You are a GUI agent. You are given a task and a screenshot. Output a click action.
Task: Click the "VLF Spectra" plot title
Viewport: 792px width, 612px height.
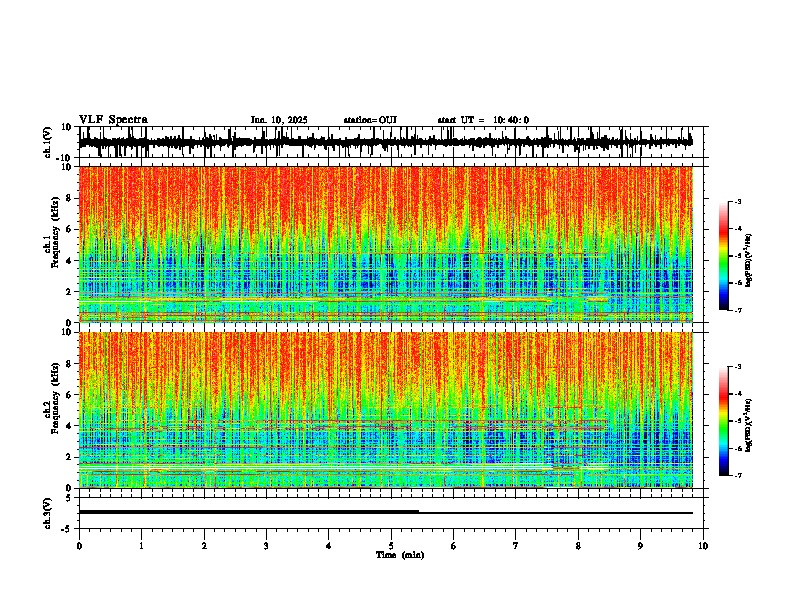[x=113, y=120]
